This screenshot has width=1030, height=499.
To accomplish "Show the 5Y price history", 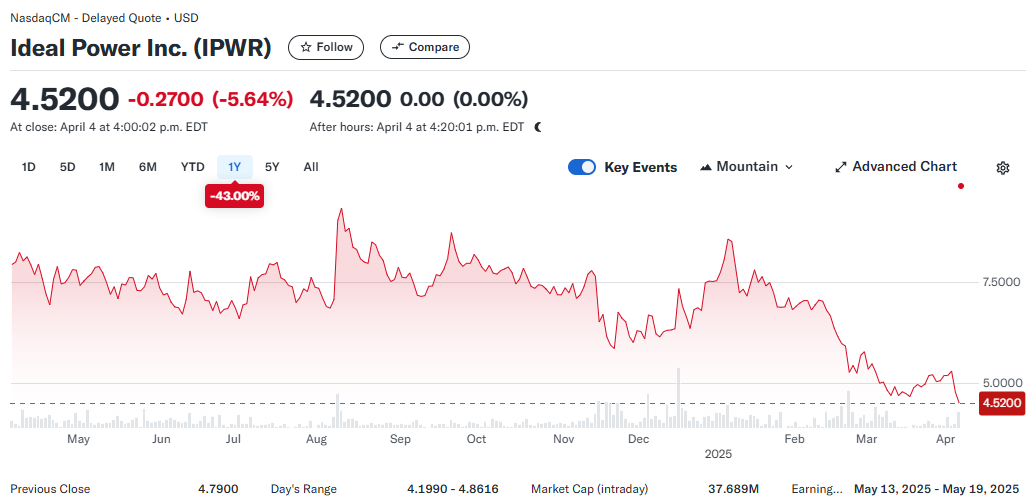I will pos(272,167).
